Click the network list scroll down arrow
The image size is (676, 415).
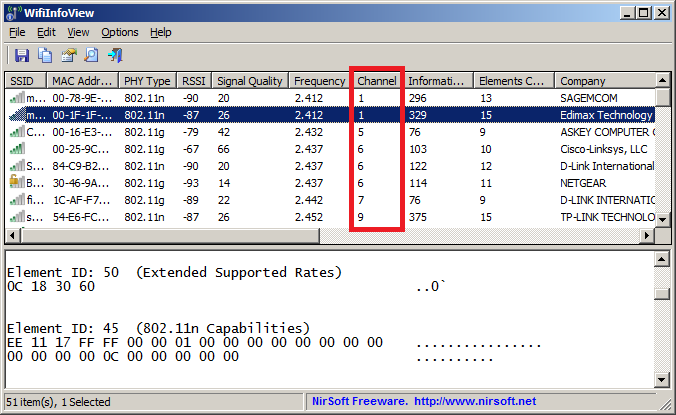click(x=663, y=219)
